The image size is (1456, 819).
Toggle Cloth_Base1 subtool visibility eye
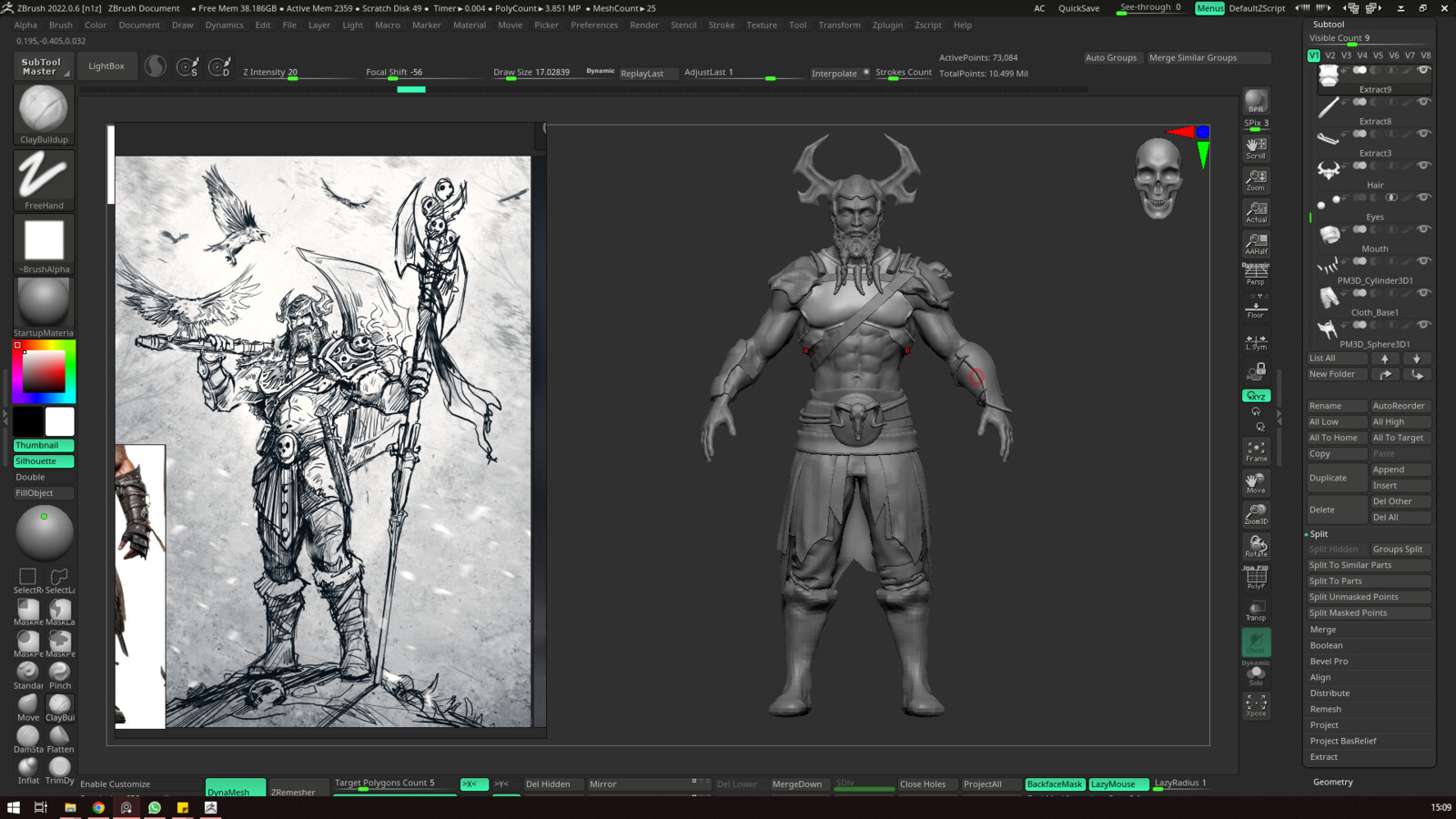point(1423,293)
